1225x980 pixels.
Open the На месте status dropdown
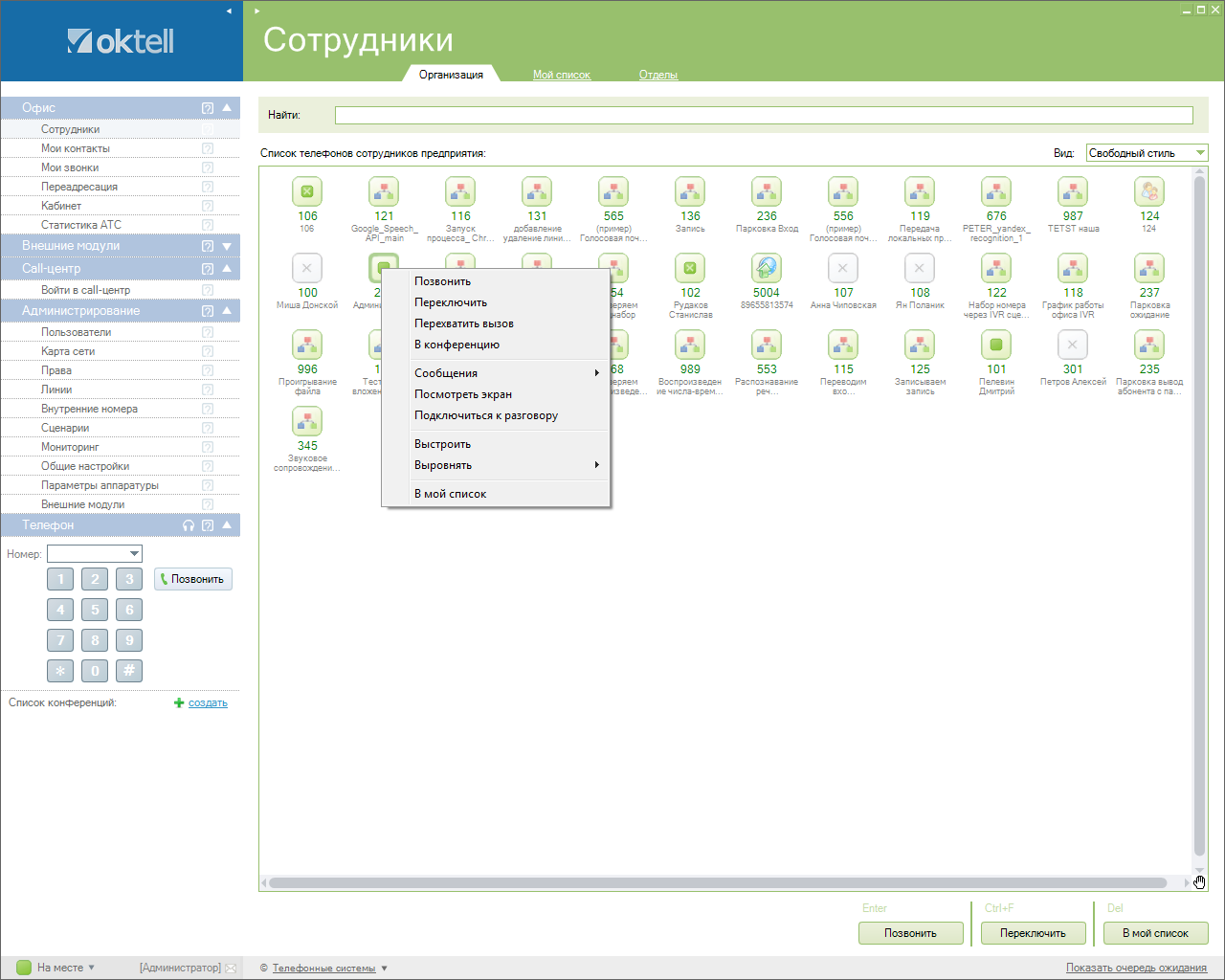[x=92, y=968]
